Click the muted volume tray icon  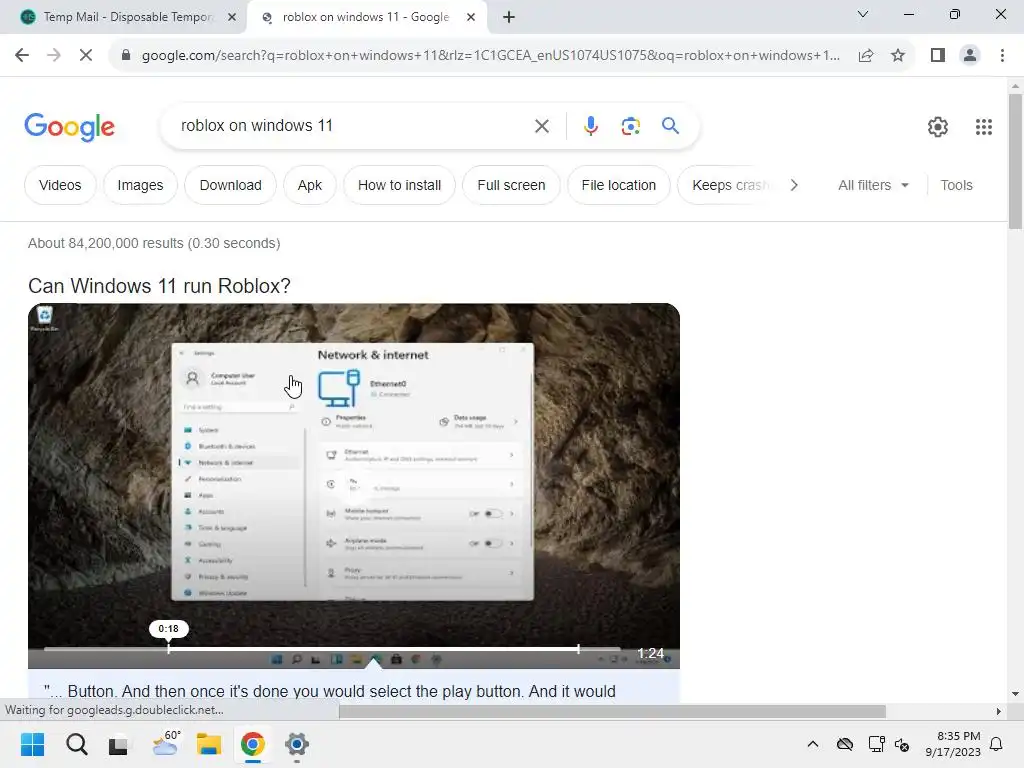[x=903, y=744]
